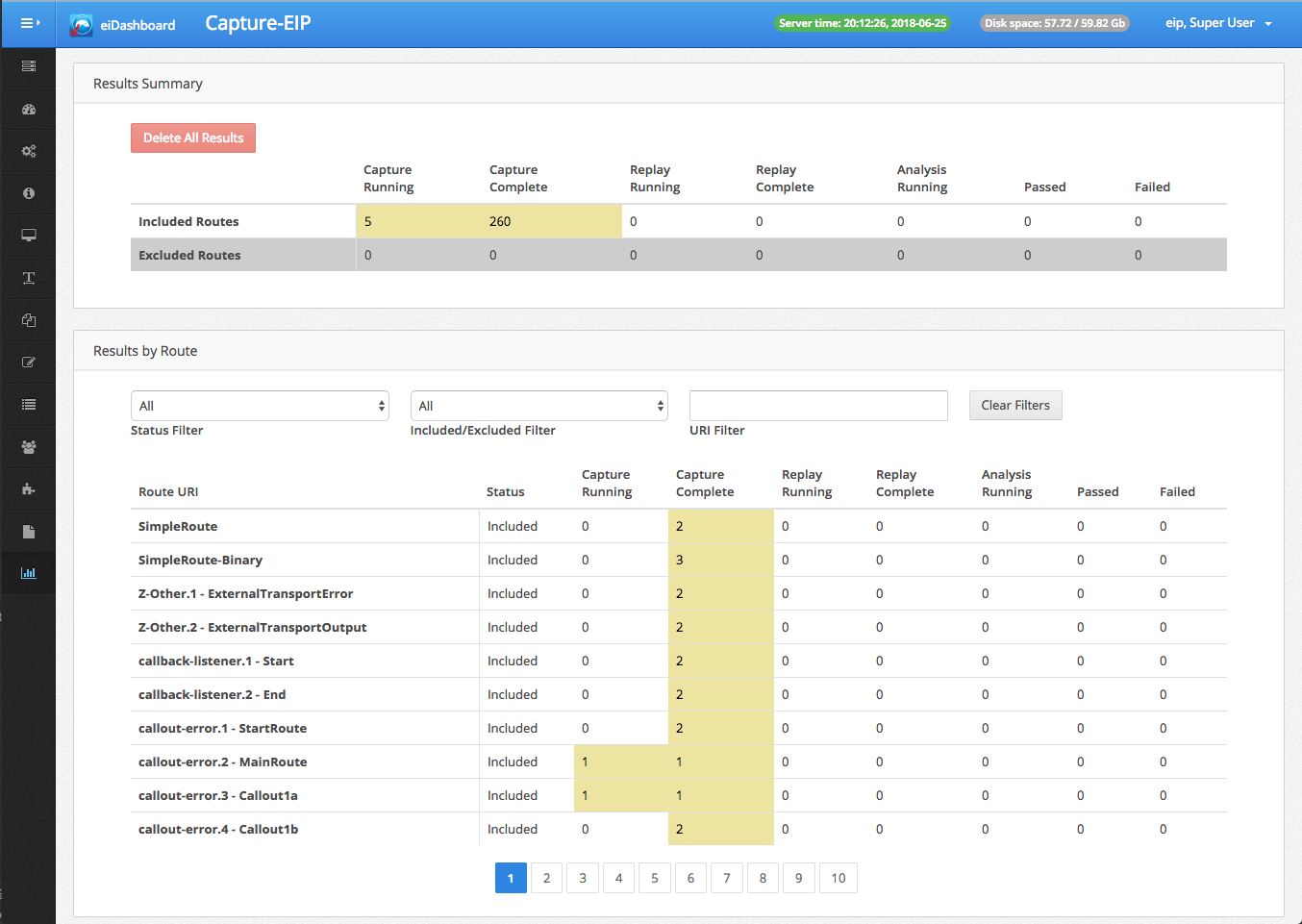Viewport: 1302px width, 924px height.
Task: Open the list lines sidebar icon
Action: pyautogui.click(x=29, y=405)
